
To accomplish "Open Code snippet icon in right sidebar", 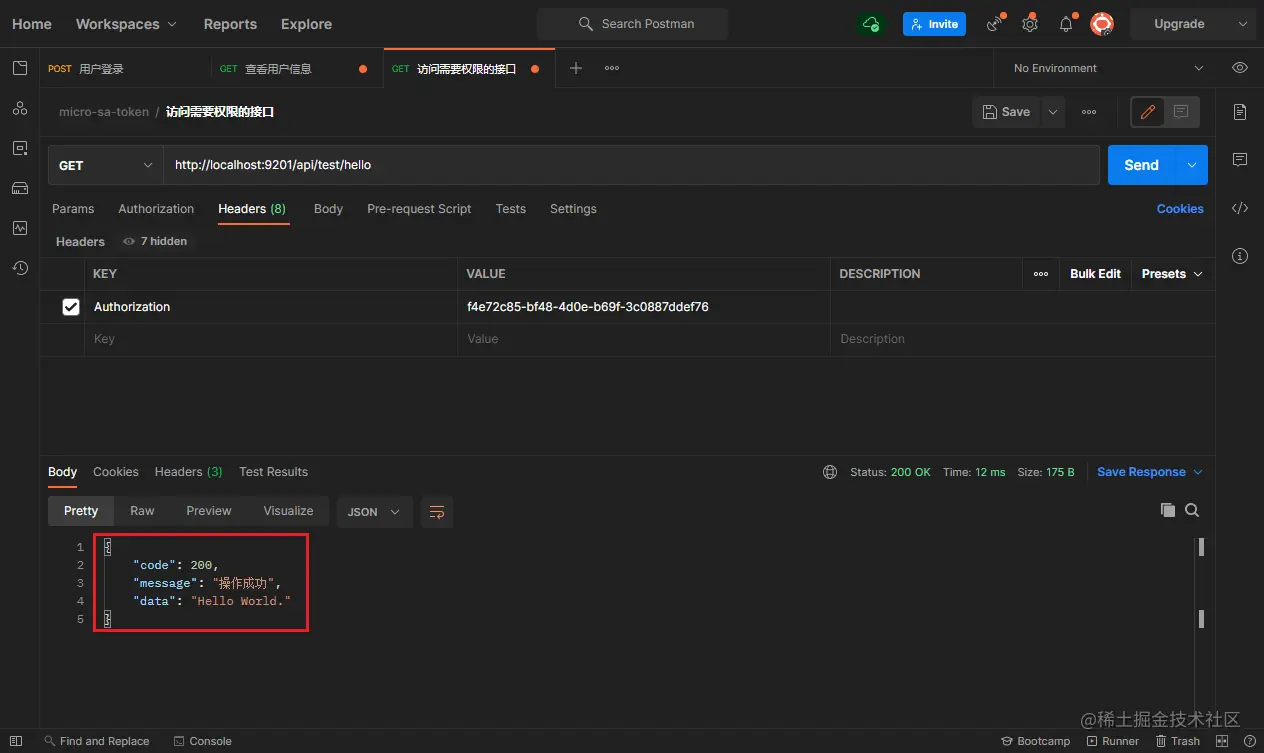I will click(x=1240, y=208).
